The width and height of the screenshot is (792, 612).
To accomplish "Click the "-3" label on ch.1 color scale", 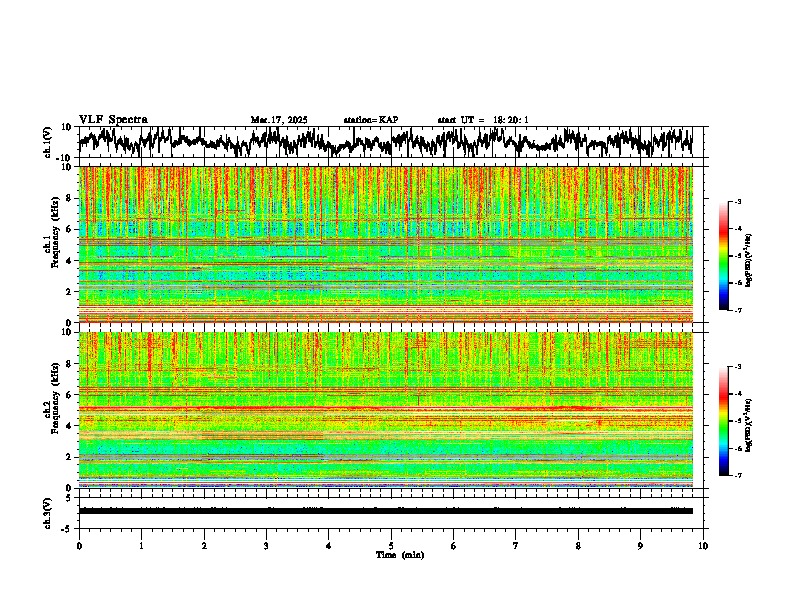I will [738, 202].
